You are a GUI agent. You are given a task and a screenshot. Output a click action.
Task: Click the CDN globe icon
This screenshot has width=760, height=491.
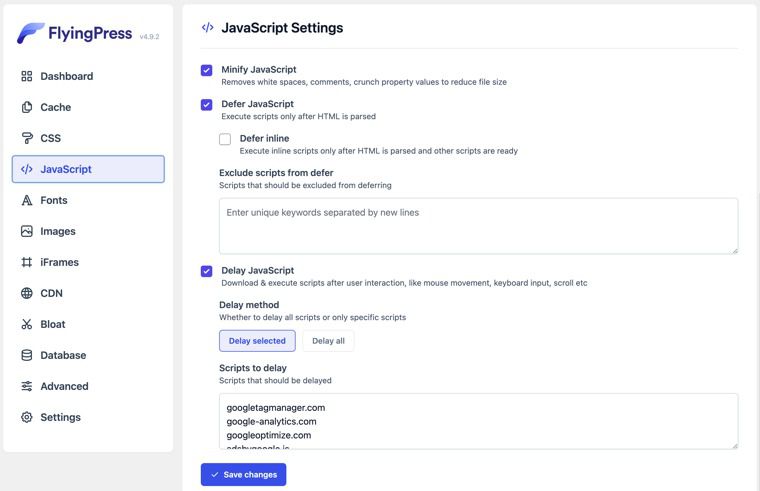pos(27,293)
